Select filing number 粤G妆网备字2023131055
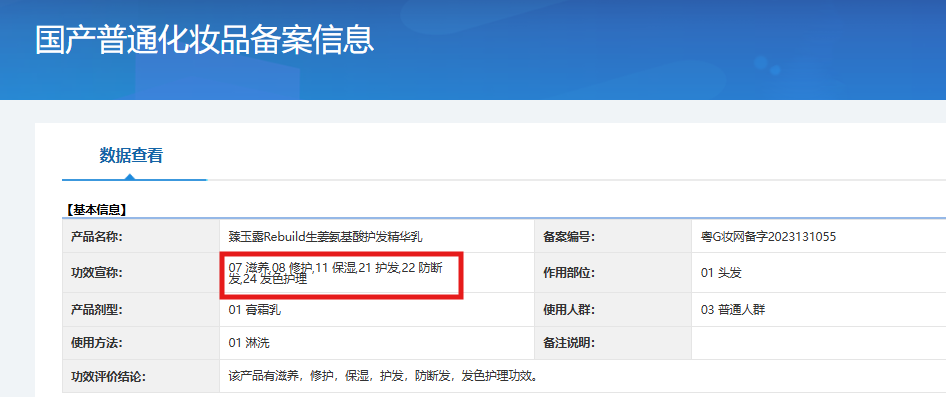 click(x=768, y=237)
